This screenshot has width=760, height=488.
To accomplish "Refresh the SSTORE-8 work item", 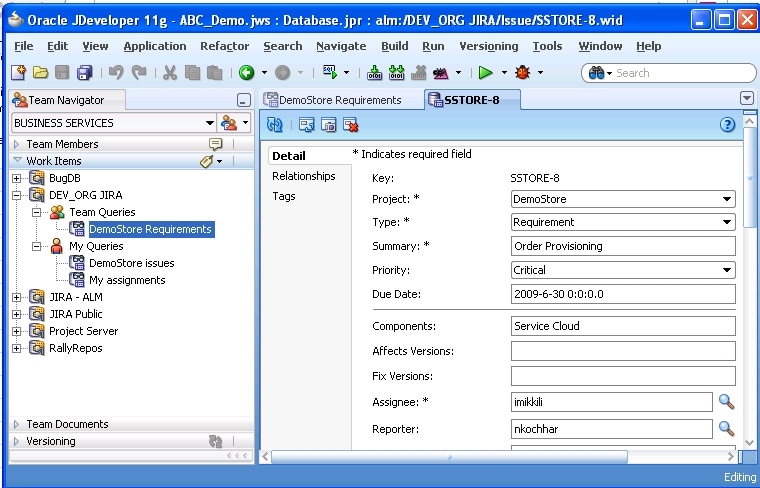I will click(x=275, y=125).
